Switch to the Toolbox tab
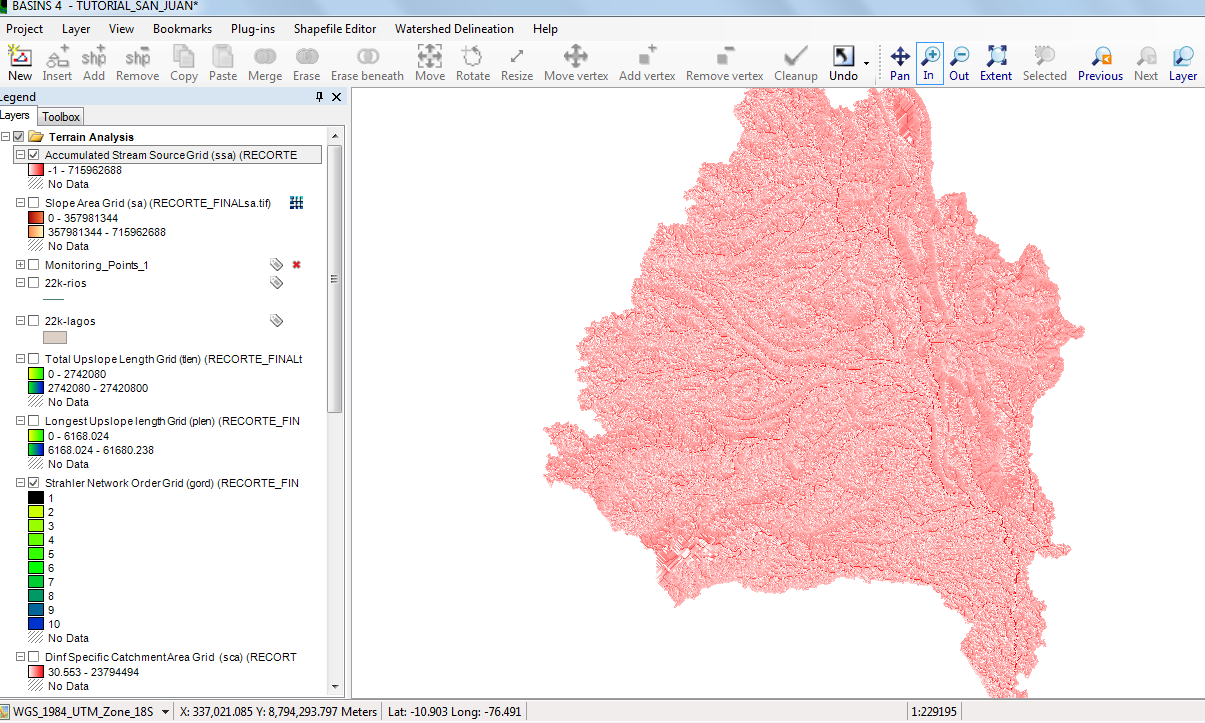The width and height of the screenshot is (1205, 723). pos(61,117)
